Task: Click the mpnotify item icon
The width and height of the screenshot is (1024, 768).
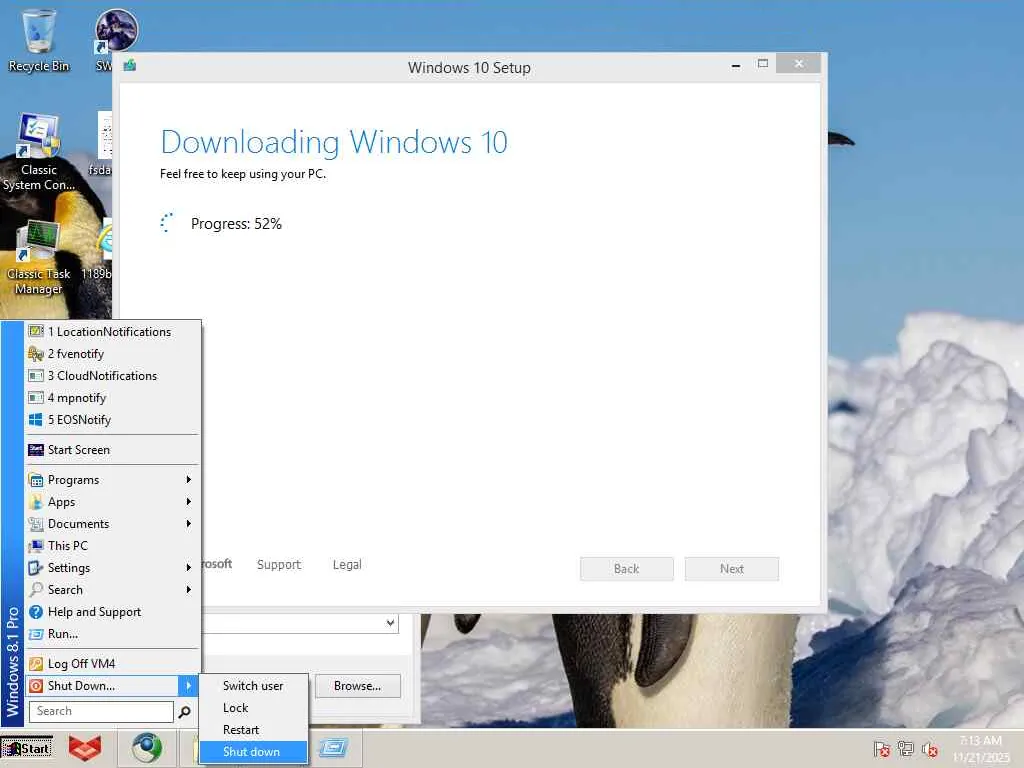Action: 36,398
